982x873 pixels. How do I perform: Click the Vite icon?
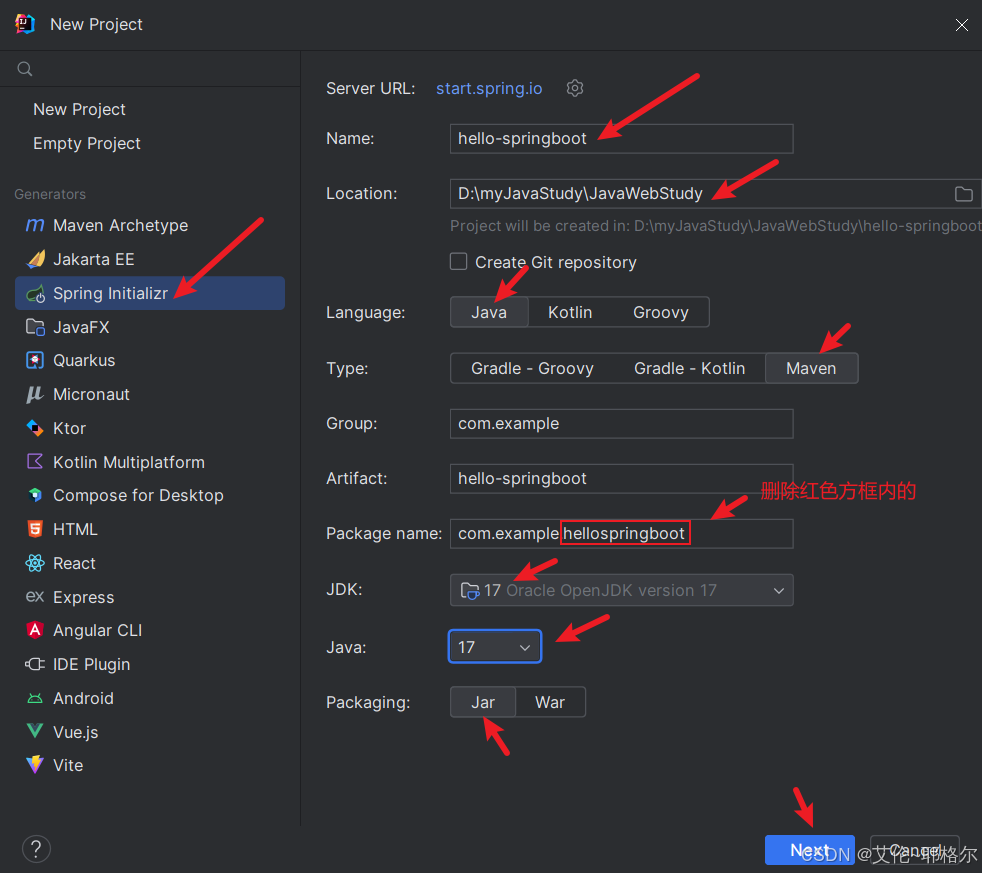pos(35,765)
